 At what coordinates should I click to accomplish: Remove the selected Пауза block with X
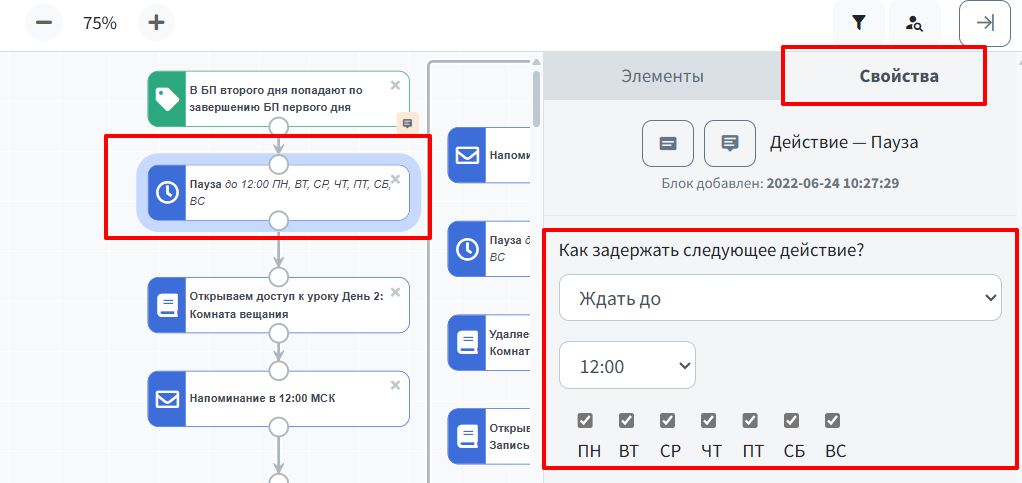pos(395,179)
